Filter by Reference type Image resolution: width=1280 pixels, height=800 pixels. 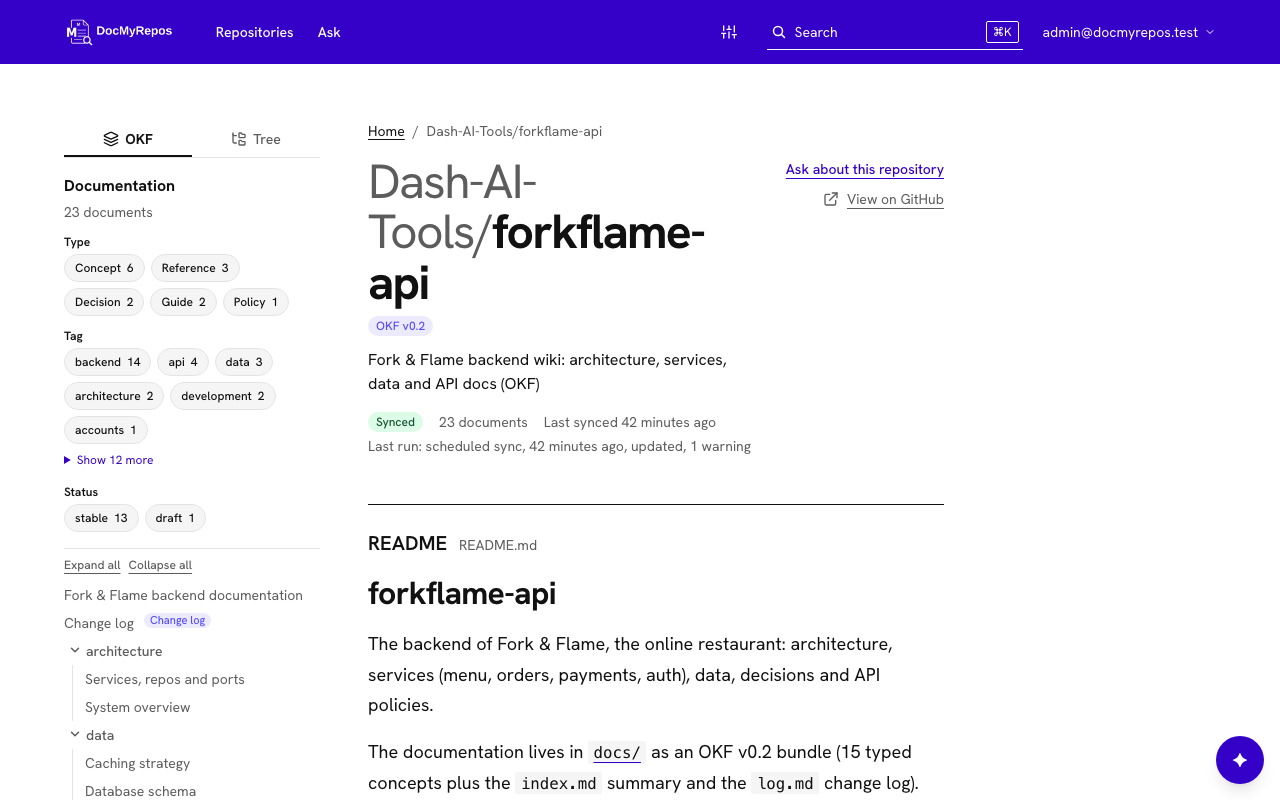(195, 268)
